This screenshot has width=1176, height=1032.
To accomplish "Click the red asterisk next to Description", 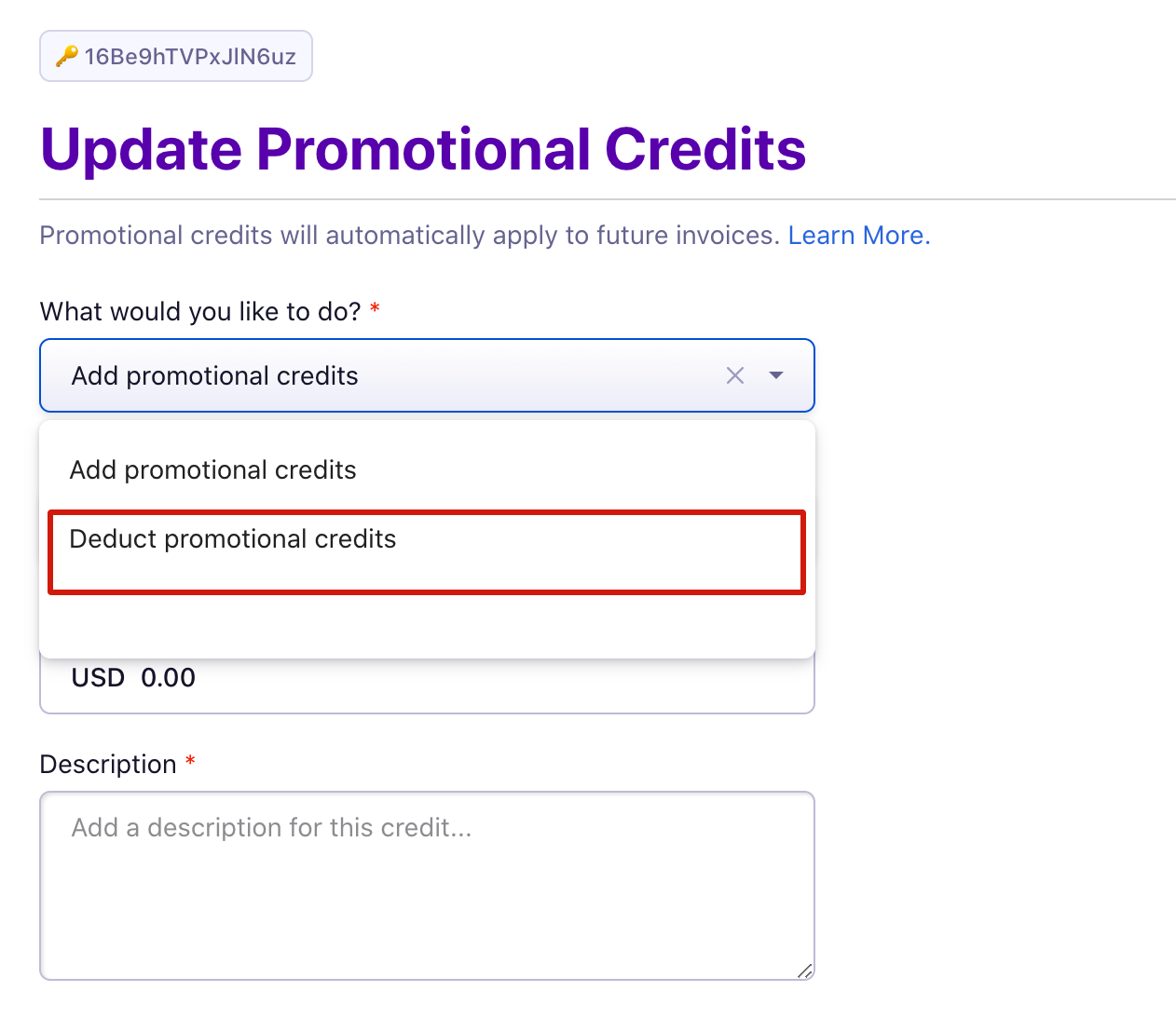I will 190,761.
